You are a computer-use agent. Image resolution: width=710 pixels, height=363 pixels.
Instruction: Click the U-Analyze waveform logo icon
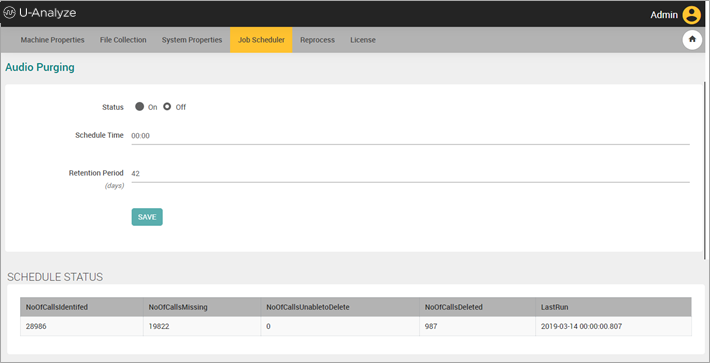coord(9,13)
